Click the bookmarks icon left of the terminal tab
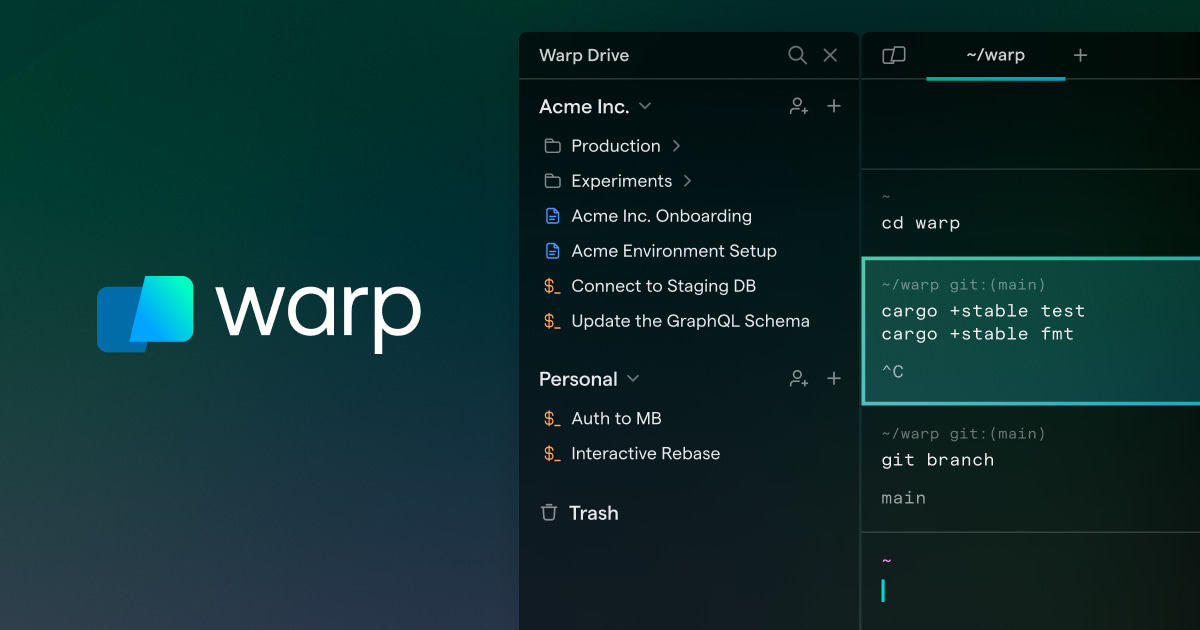 pyautogui.click(x=893, y=55)
